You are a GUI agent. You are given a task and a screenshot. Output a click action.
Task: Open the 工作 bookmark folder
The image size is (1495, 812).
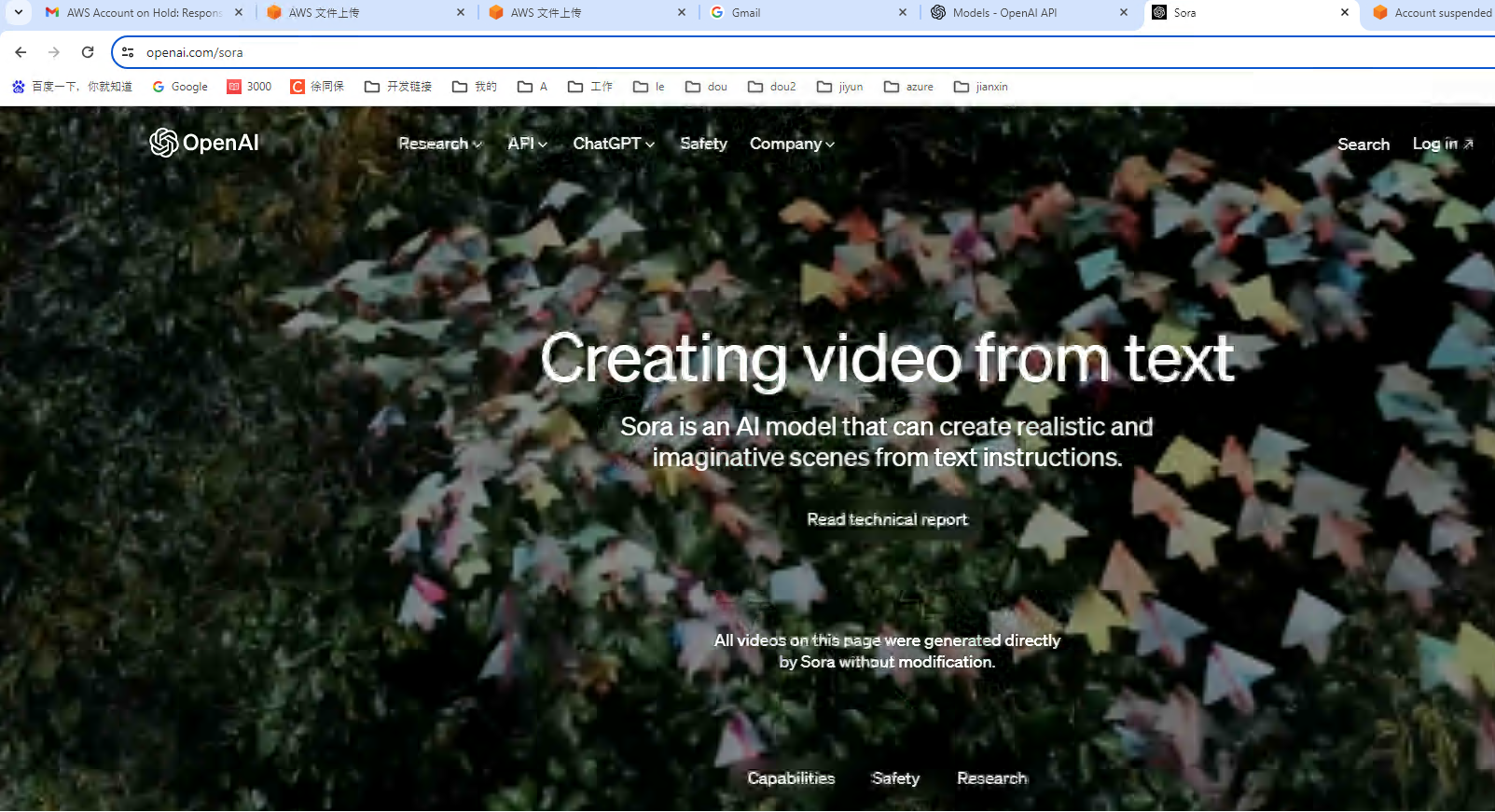click(x=590, y=87)
